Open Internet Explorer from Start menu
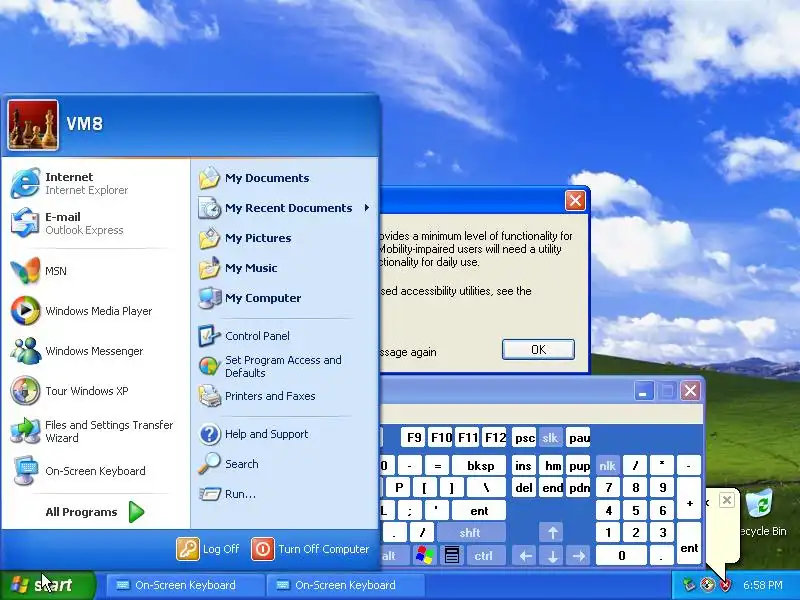This screenshot has width=800, height=600. coord(96,183)
